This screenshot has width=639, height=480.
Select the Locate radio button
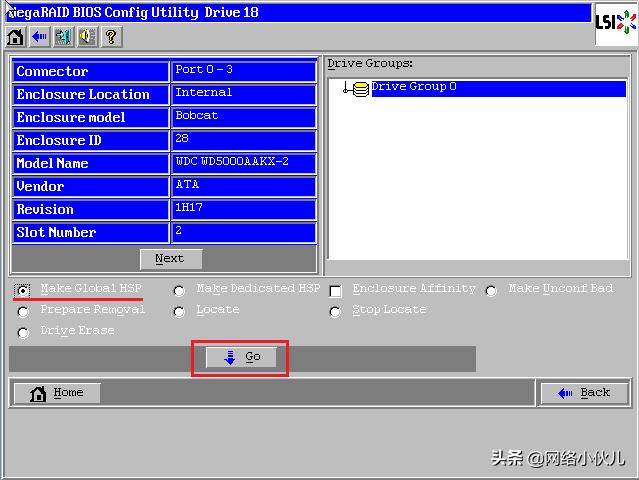click(180, 312)
